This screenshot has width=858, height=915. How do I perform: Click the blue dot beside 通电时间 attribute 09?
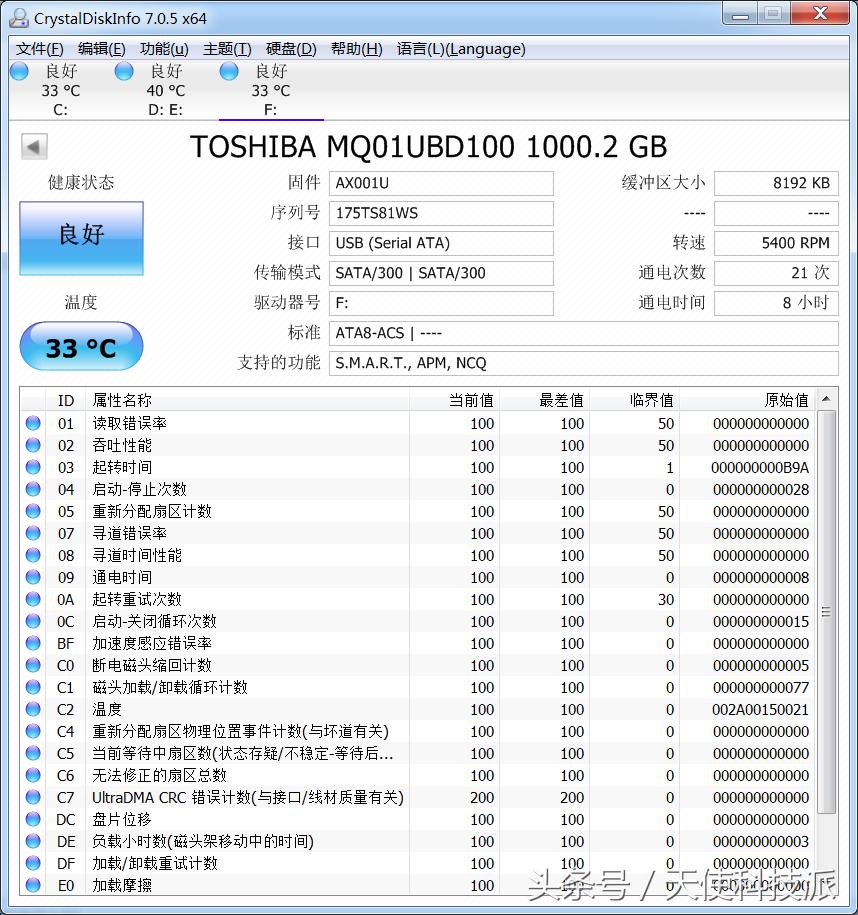[x=32, y=577]
